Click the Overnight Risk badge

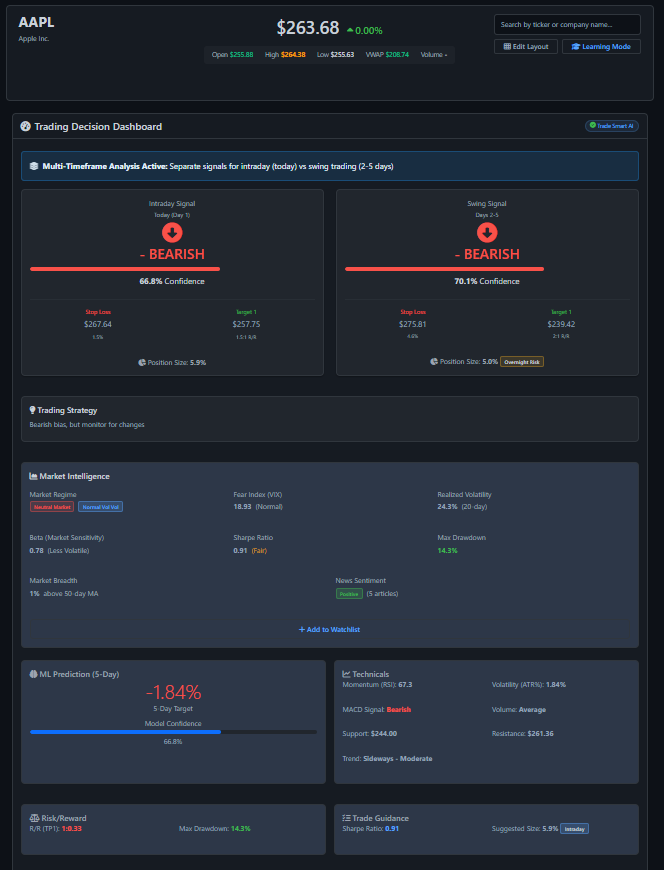point(522,362)
